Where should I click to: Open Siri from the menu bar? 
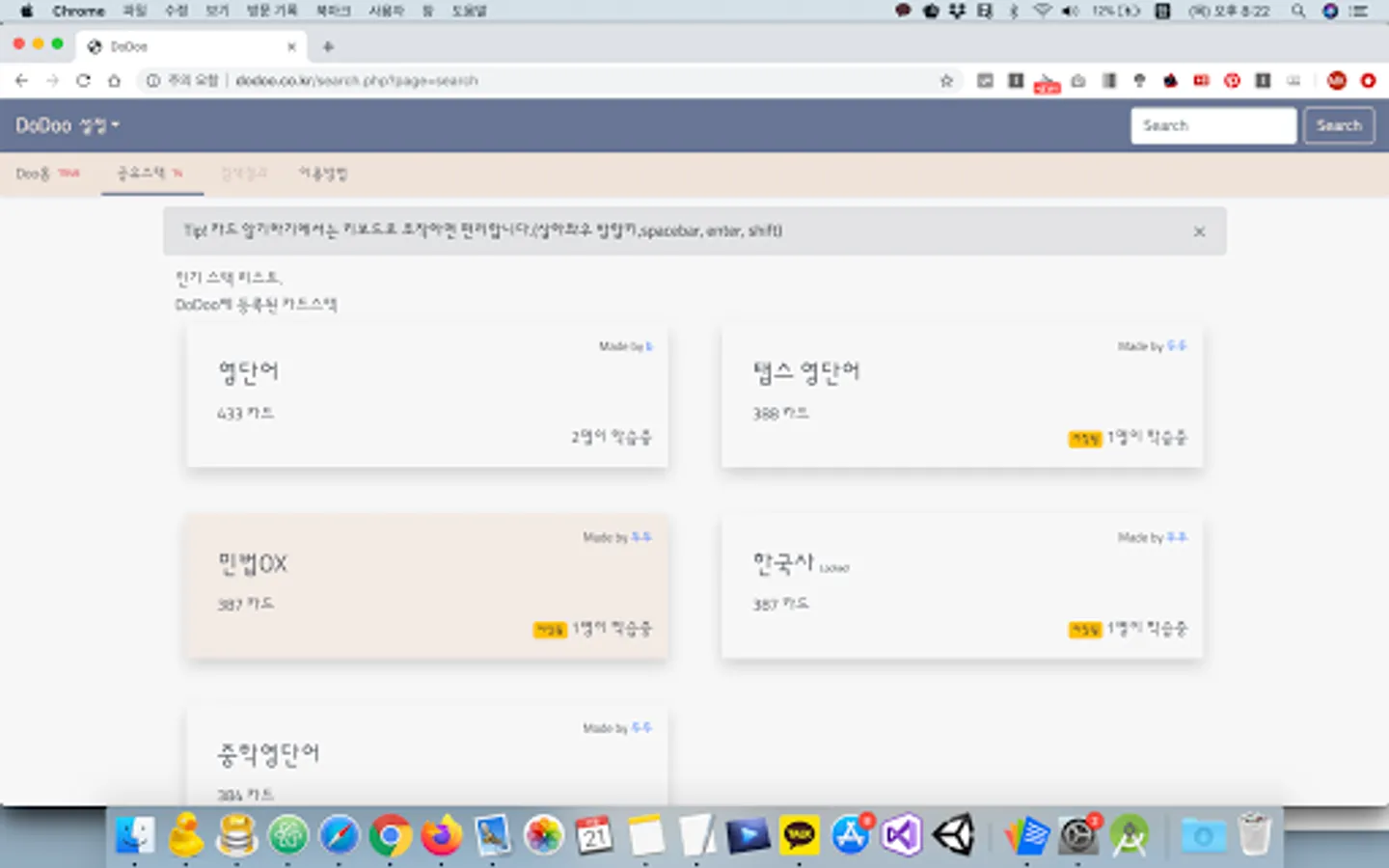point(1330,11)
